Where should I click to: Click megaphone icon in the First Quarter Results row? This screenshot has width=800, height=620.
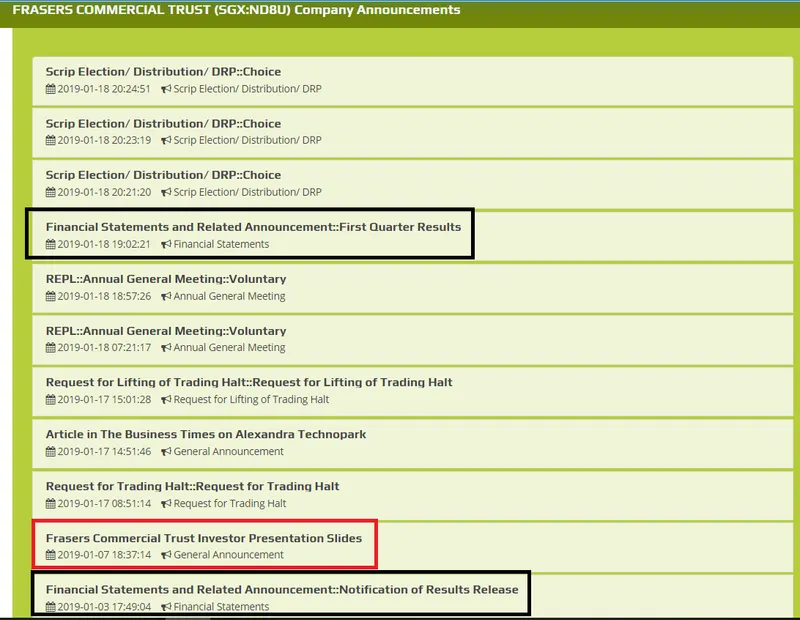pos(166,244)
